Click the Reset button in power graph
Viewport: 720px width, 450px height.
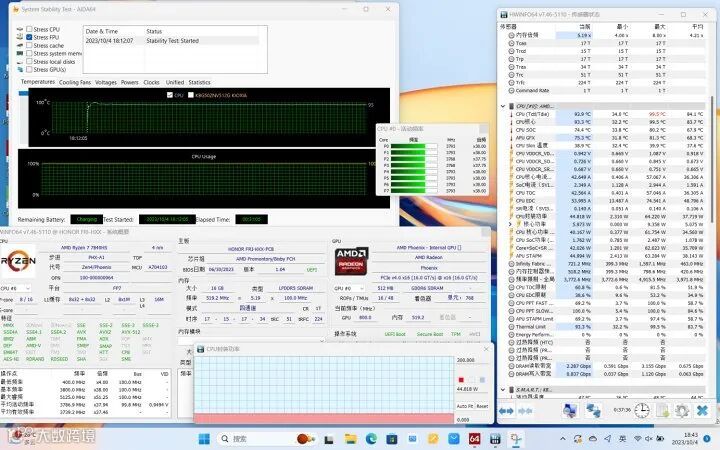[482, 406]
